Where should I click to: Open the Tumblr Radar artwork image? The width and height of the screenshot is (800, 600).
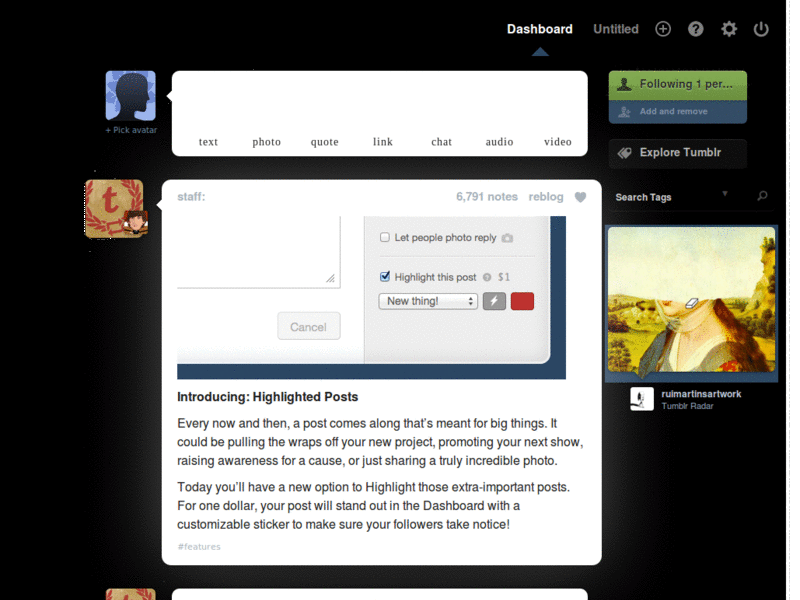[x=691, y=300]
